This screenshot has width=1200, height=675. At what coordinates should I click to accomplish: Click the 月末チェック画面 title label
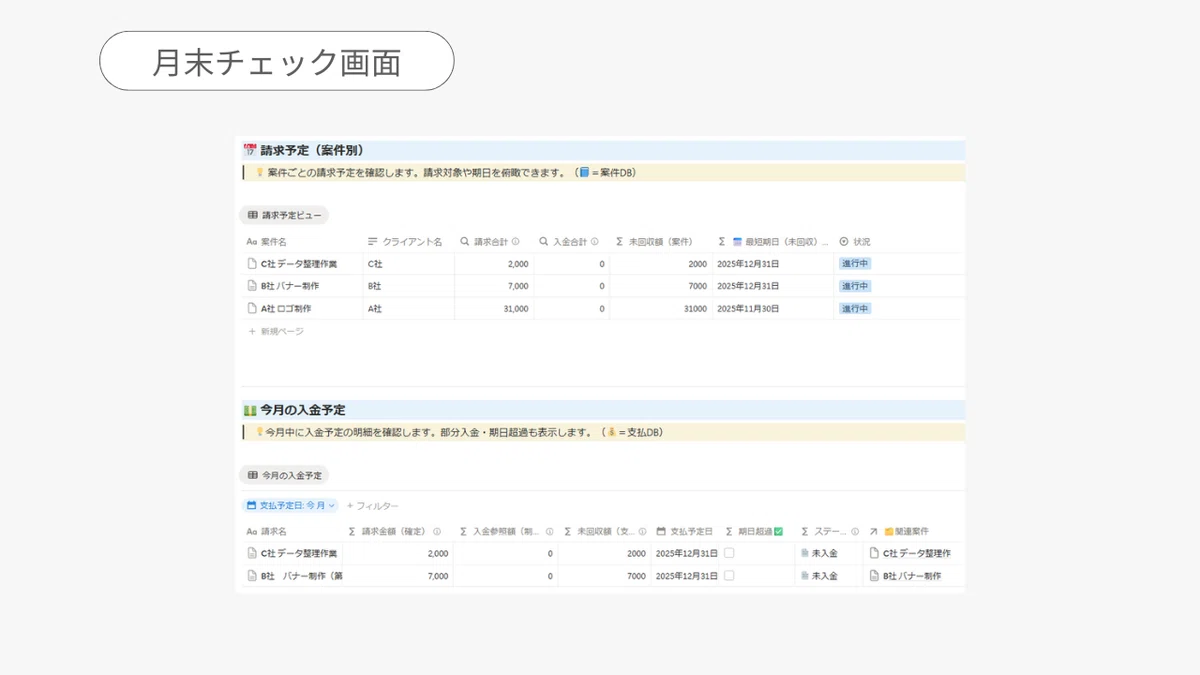tap(277, 62)
